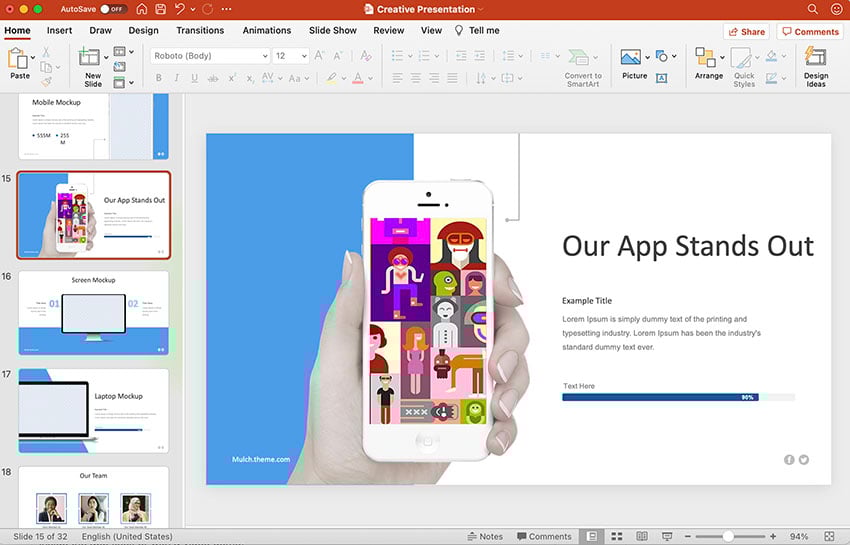Switch to the Slide Show tab
The height and width of the screenshot is (545, 850).
tap(332, 30)
